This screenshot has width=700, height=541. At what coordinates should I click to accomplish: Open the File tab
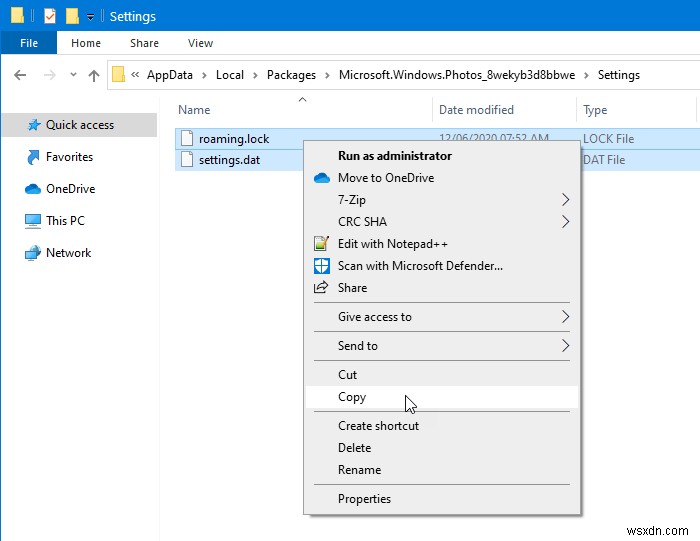[29, 43]
